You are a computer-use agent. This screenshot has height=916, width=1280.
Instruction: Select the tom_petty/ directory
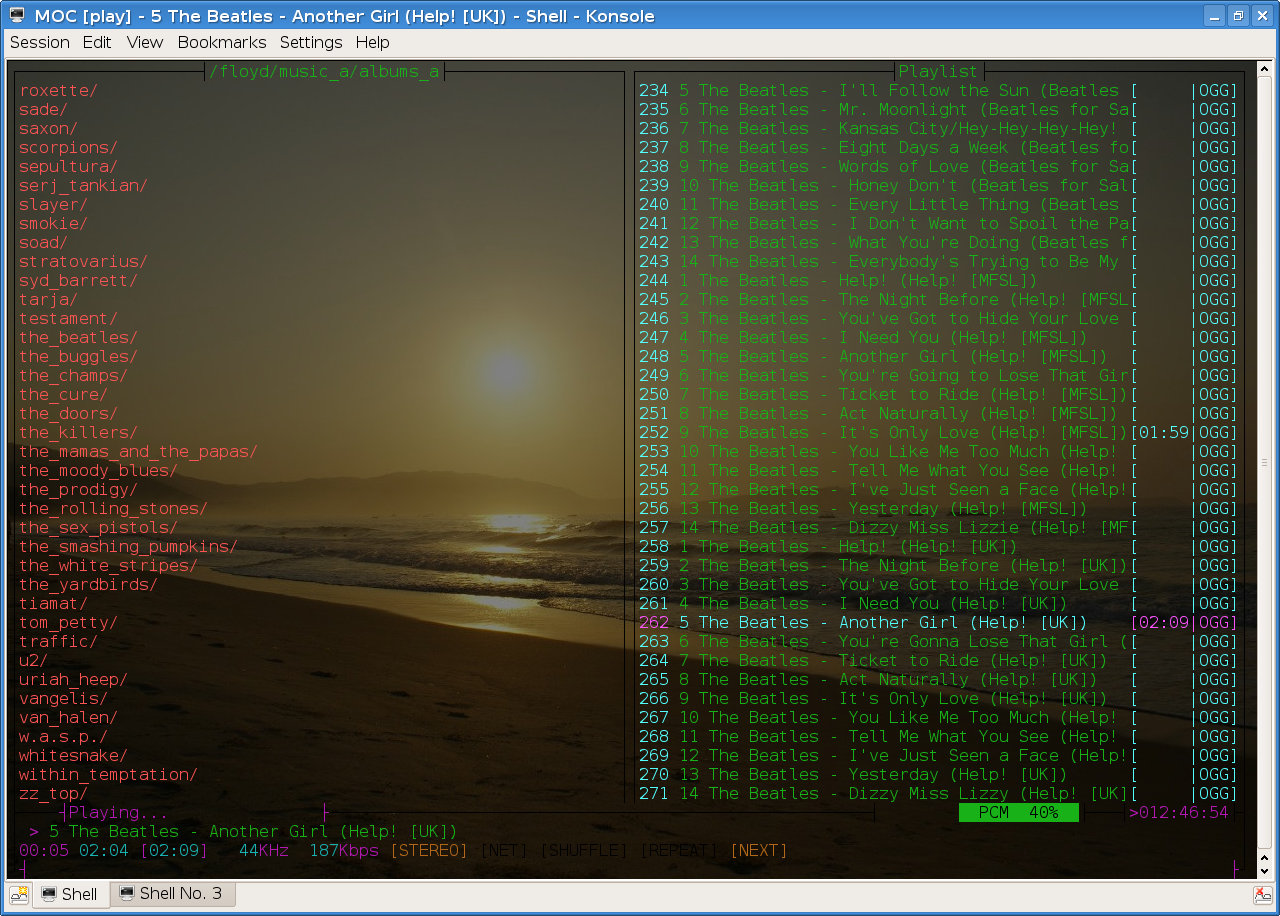[69, 623]
